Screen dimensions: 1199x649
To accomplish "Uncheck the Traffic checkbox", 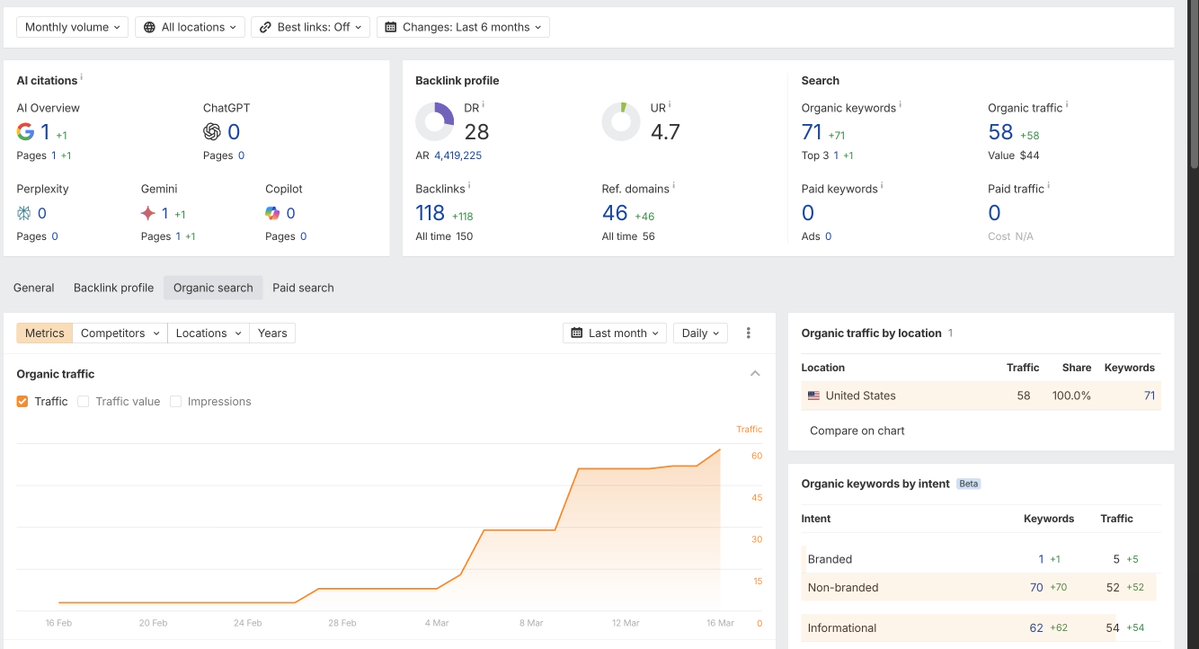I will point(22,401).
